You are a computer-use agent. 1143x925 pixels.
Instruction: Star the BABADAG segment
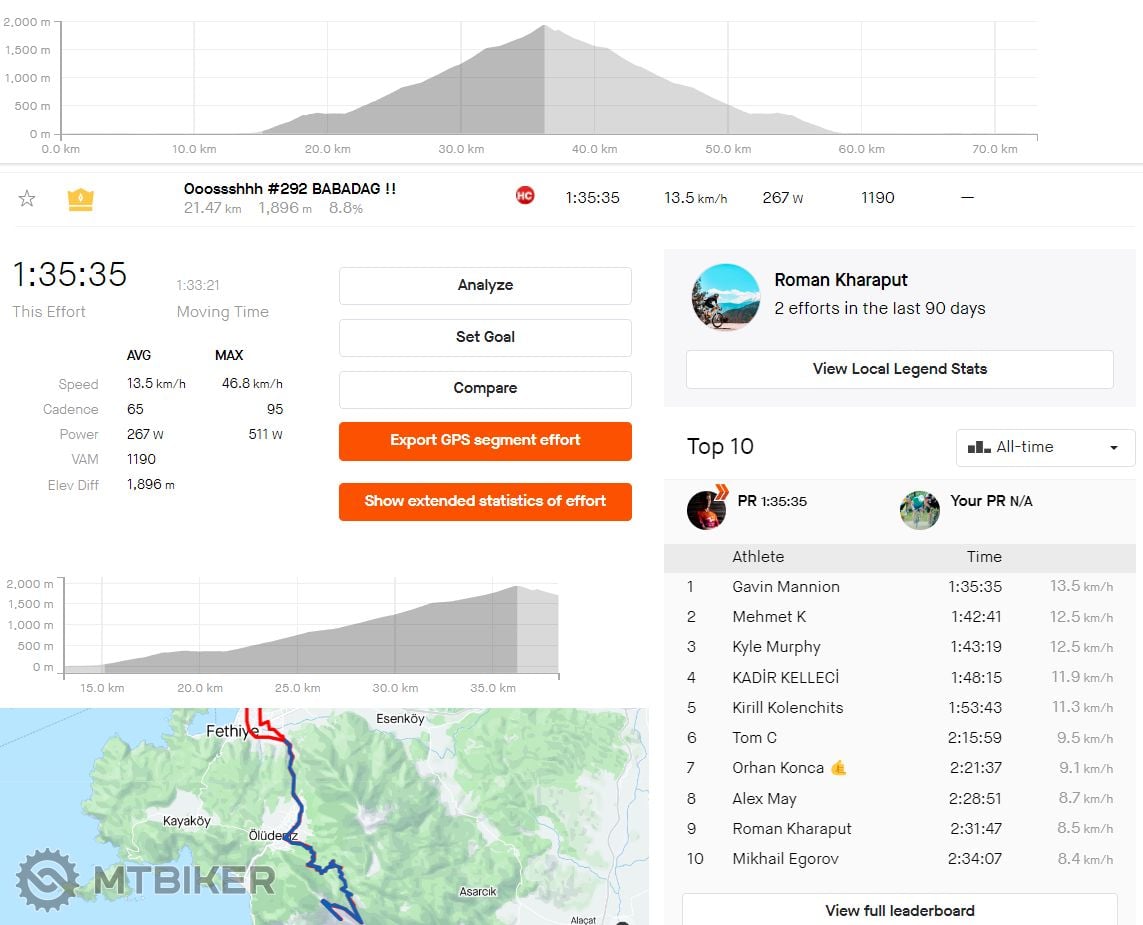point(27,199)
